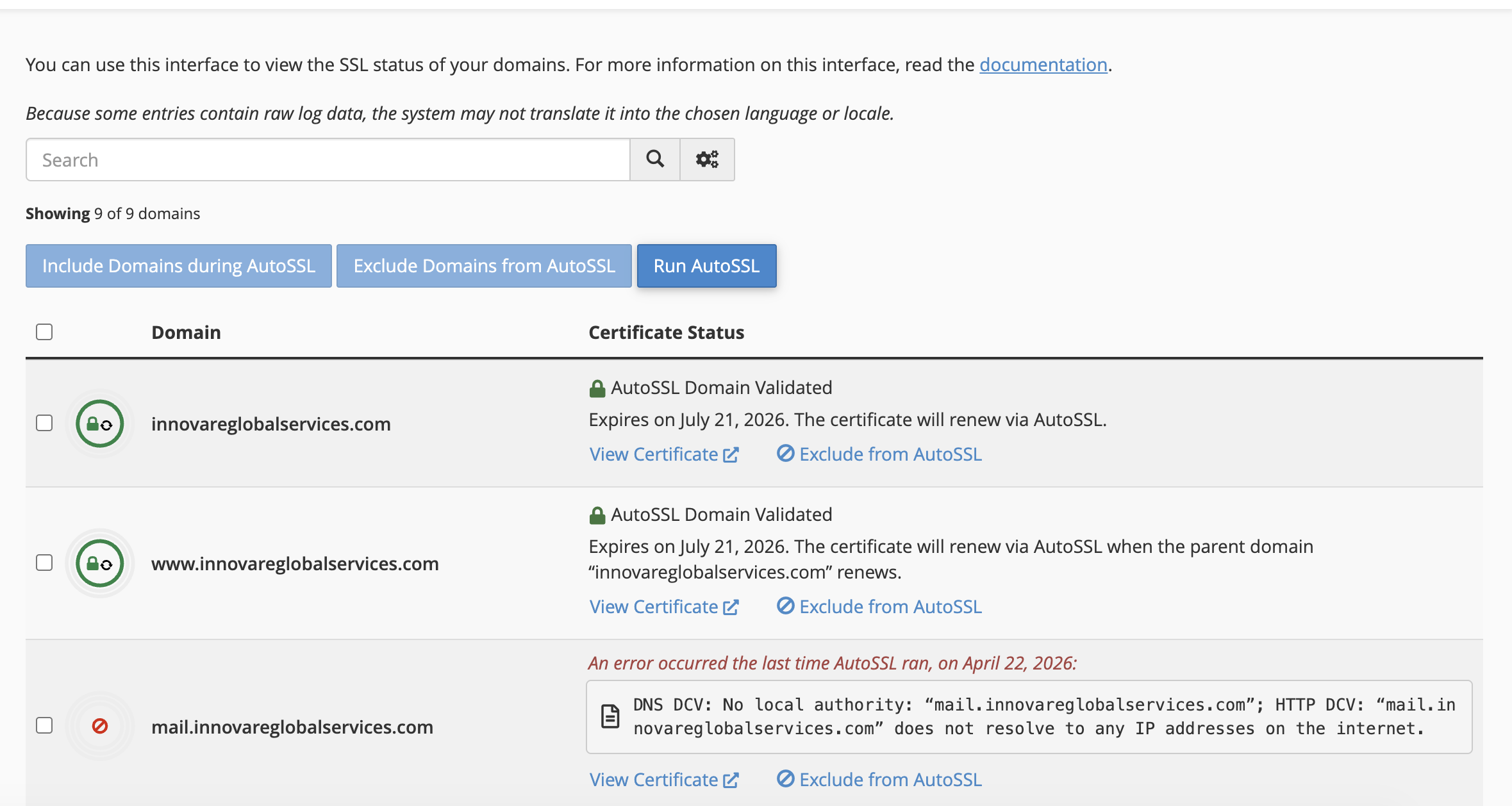Click Include Domains during AutoSSL
Screen dimensions: 1512x806
[x=179, y=266]
